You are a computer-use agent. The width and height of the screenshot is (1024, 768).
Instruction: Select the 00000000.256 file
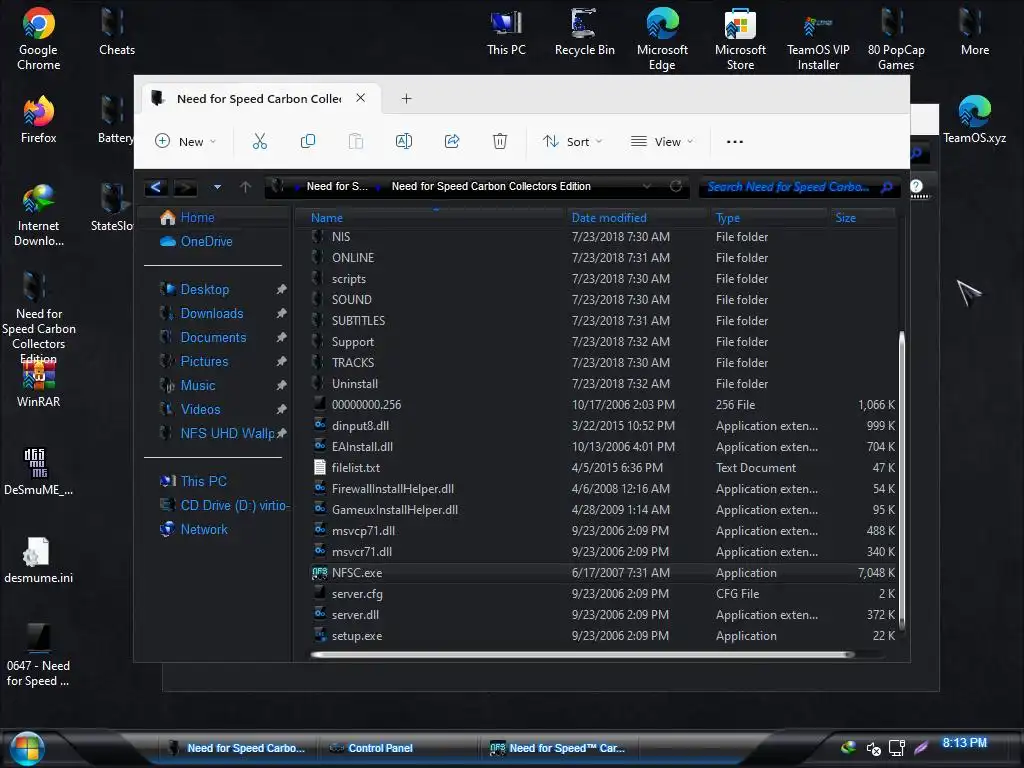coord(366,405)
